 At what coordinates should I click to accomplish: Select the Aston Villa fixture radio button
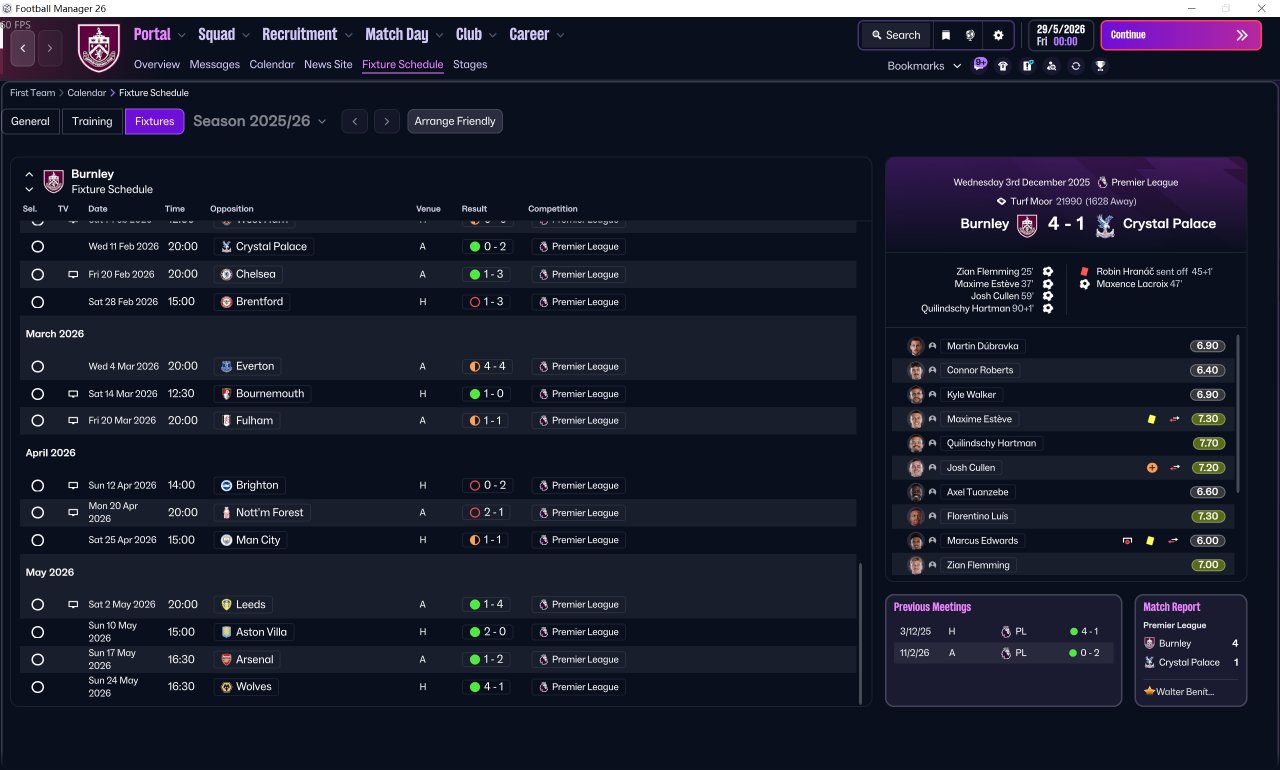38,632
